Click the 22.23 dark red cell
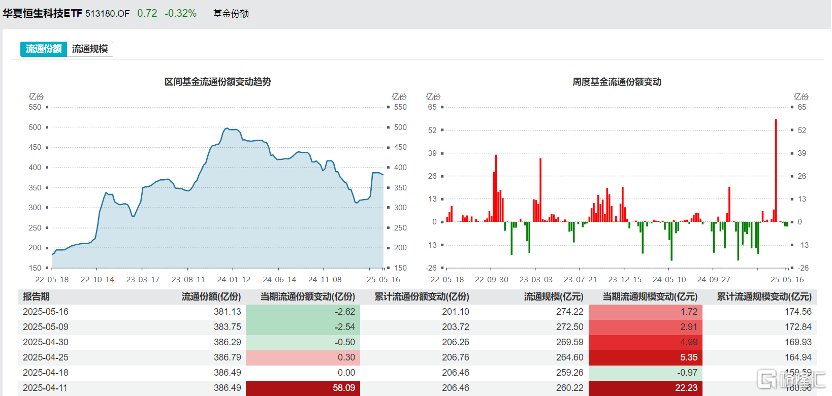832x396 pixels. (x=645, y=389)
